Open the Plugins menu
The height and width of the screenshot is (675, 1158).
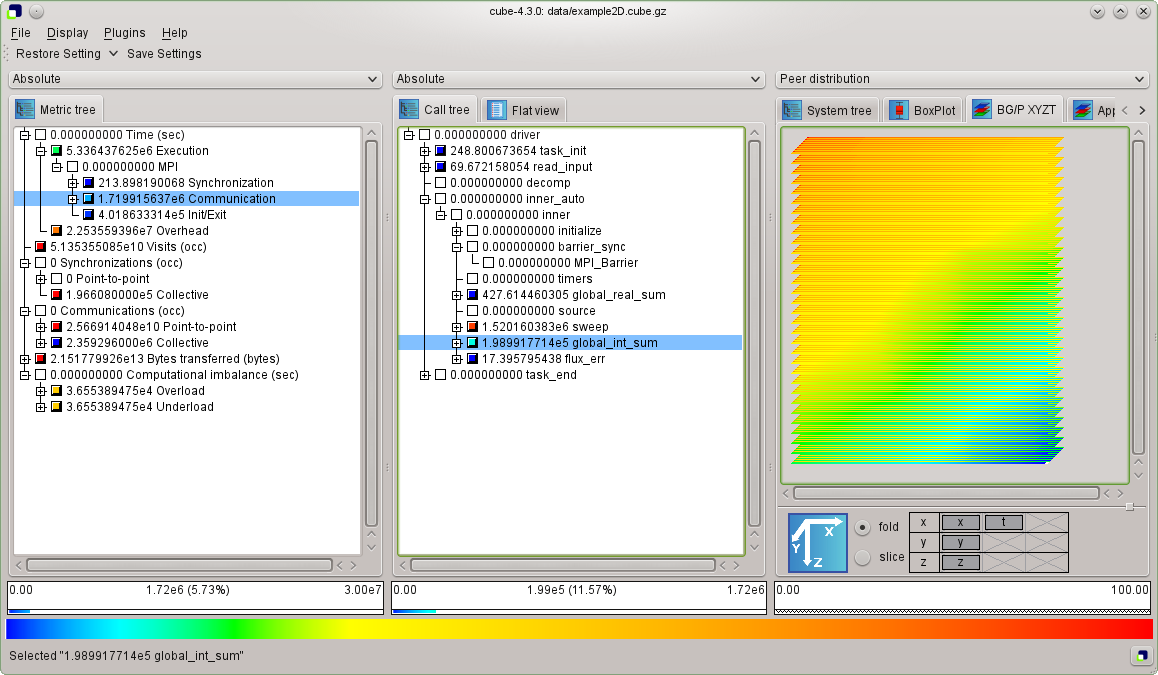pos(125,32)
